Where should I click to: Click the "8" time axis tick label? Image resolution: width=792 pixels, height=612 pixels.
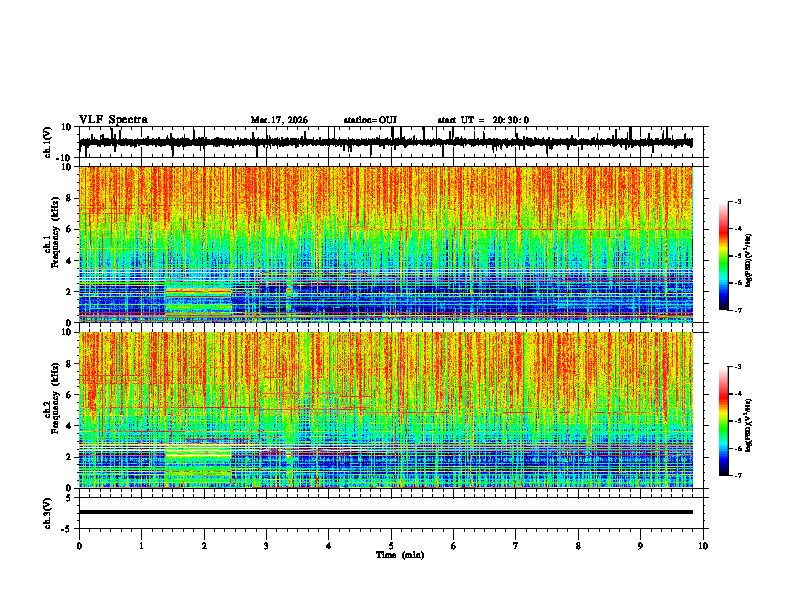point(578,545)
